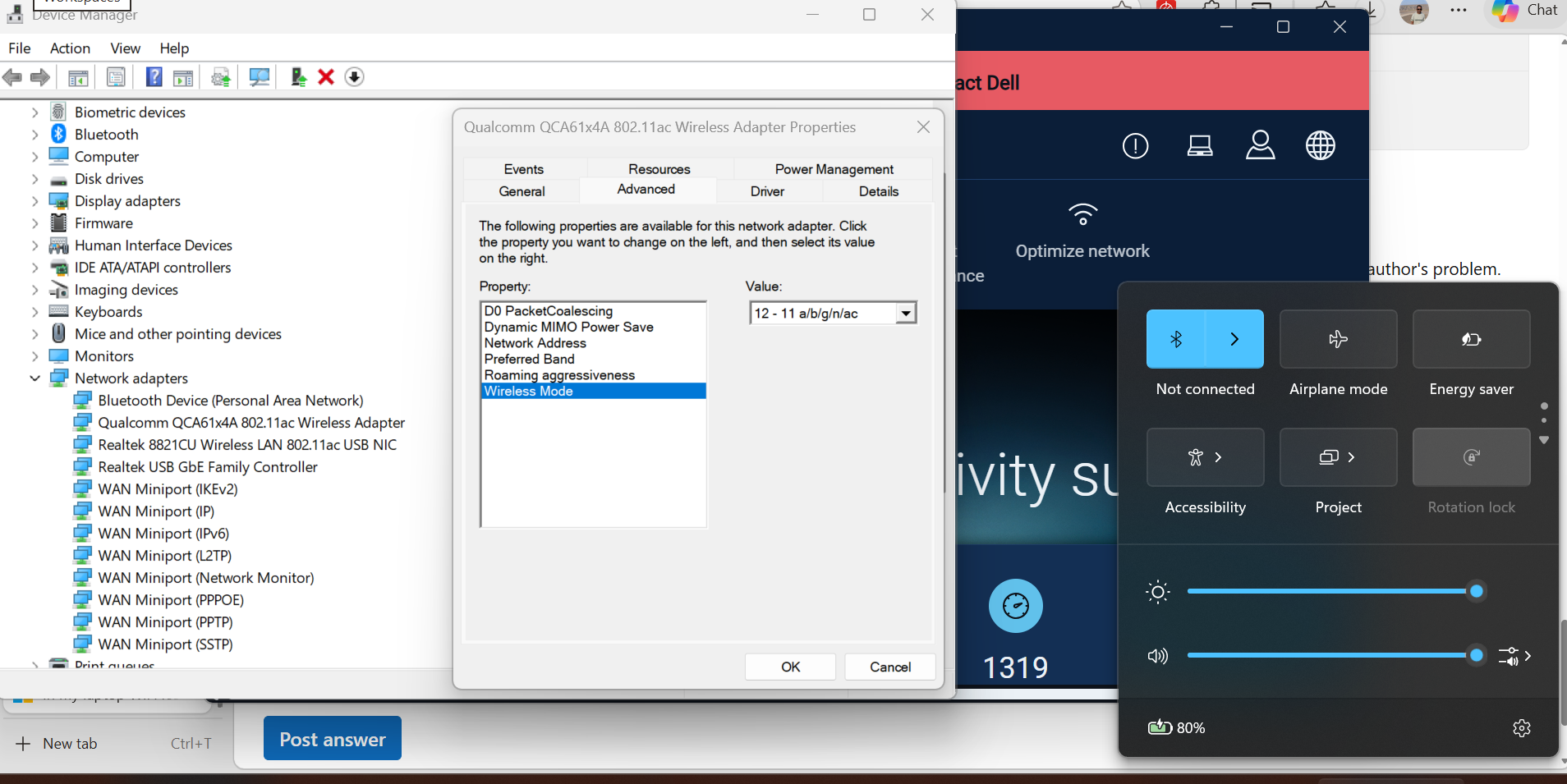1567x784 pixels.
Task: Click New tab in the browser sidebar
Action: pyautogui.click(x=56, y=743)
